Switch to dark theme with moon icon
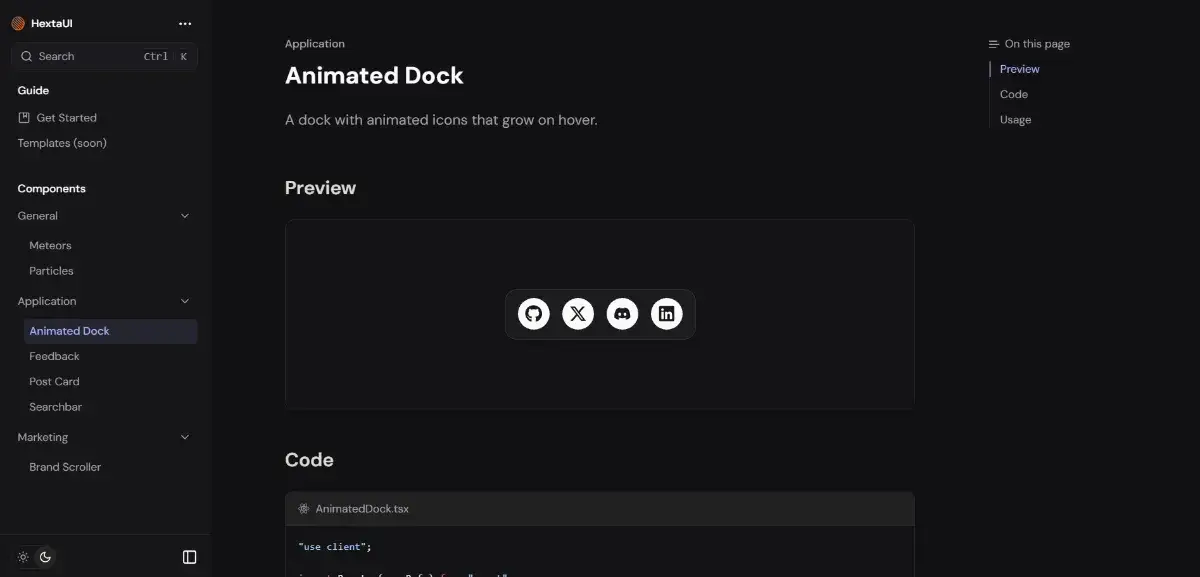 (x=45, y=557)
